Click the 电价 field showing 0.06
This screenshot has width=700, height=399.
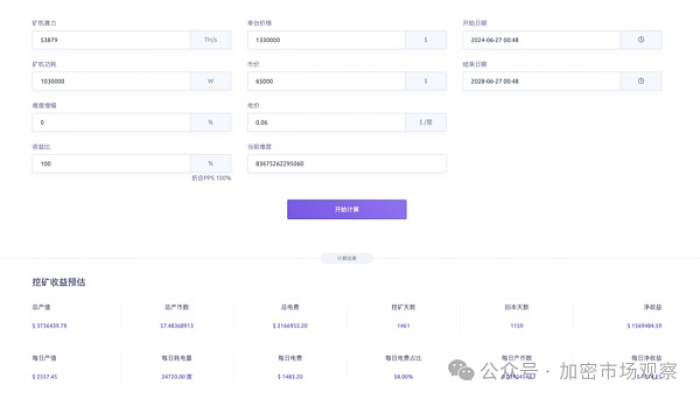(326, 122)
